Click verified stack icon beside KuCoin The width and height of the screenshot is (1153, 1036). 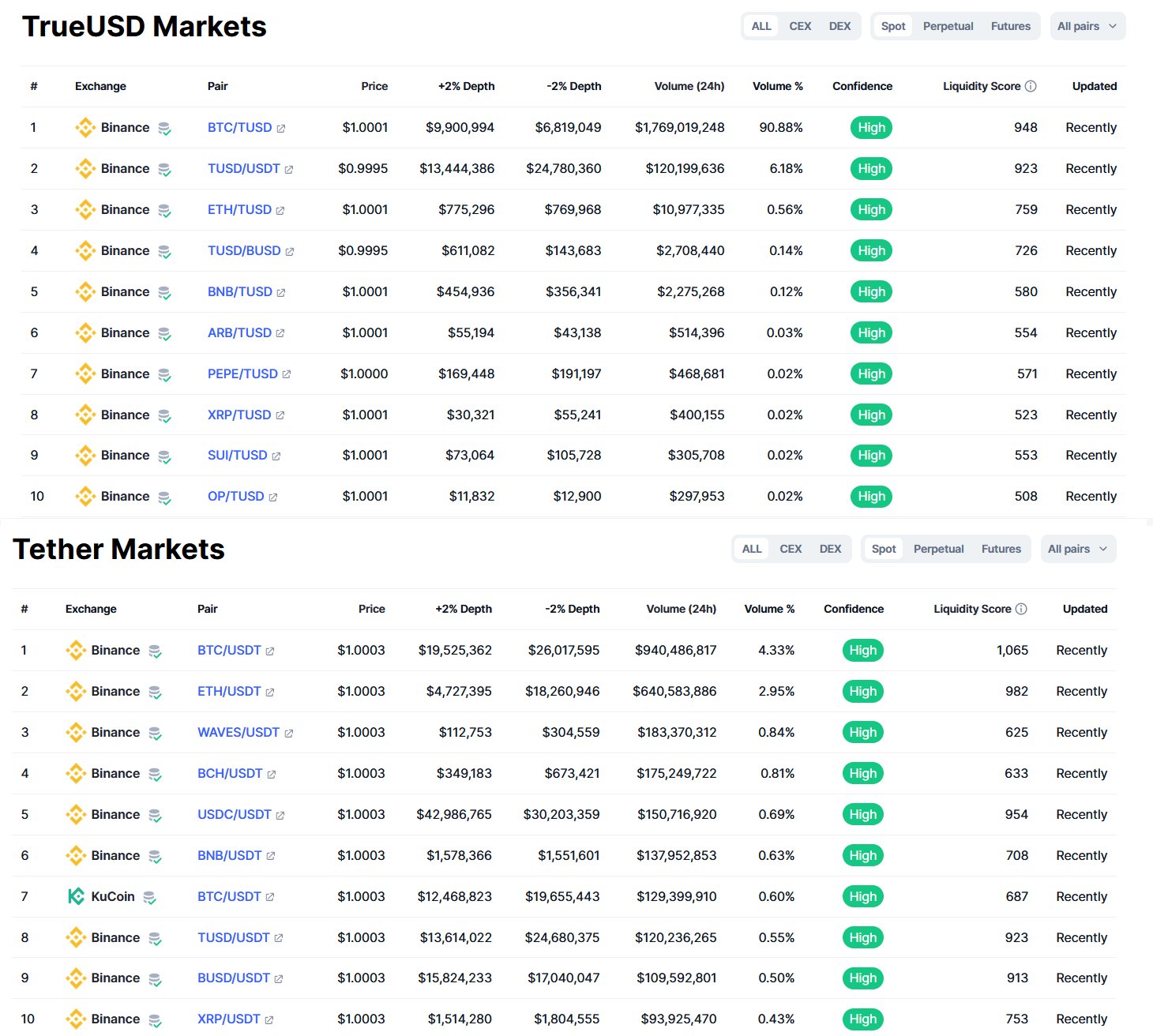click(x=149, y=898)
